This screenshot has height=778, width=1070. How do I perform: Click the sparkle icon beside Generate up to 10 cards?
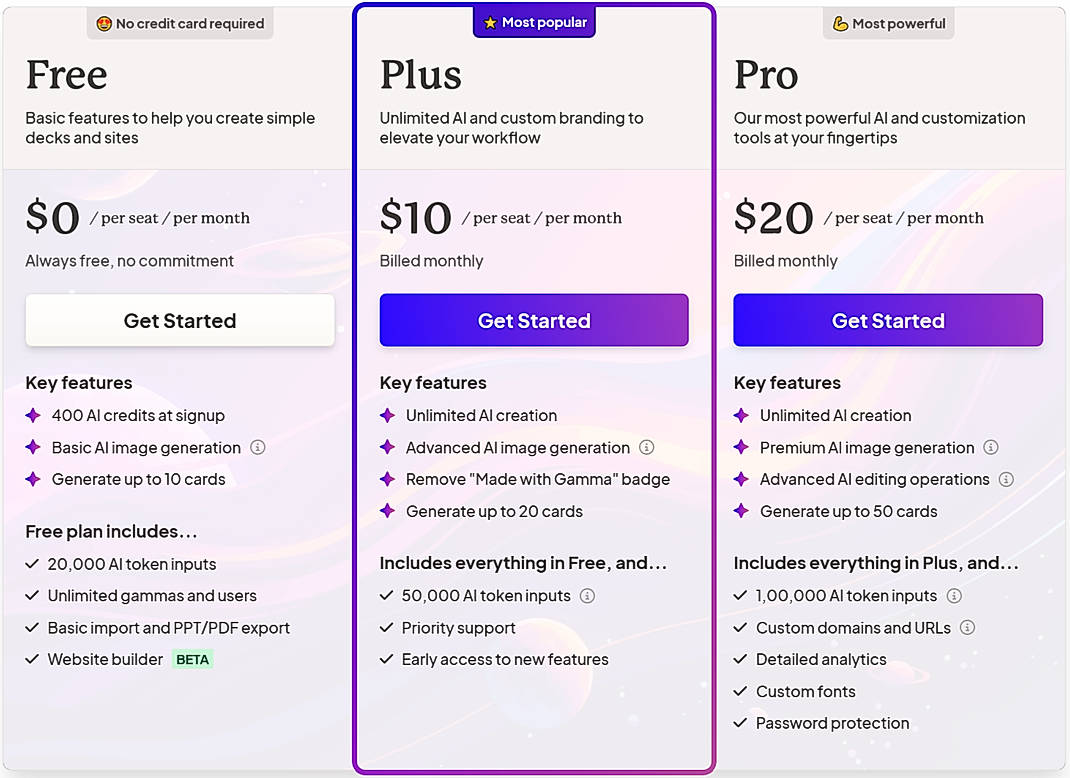coord(34,479)
